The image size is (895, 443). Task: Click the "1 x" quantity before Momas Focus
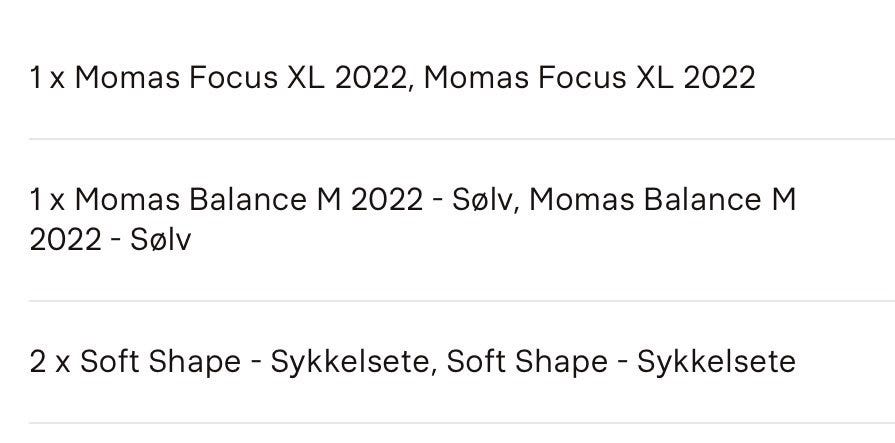(47, 78)
